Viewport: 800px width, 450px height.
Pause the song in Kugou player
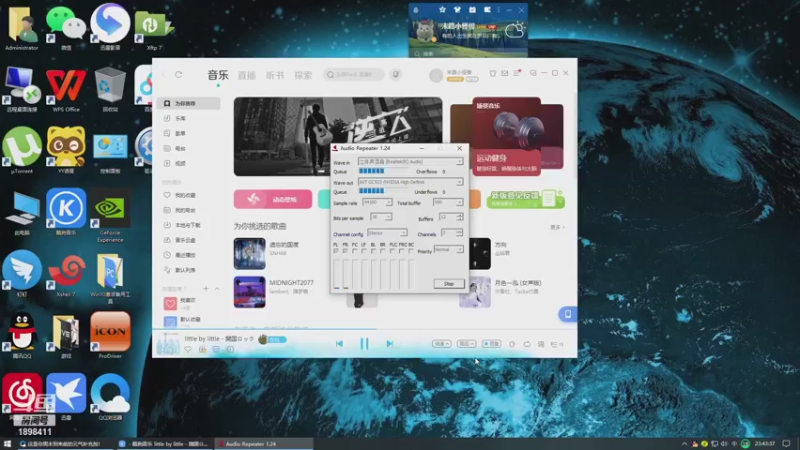tap(364, 343)
